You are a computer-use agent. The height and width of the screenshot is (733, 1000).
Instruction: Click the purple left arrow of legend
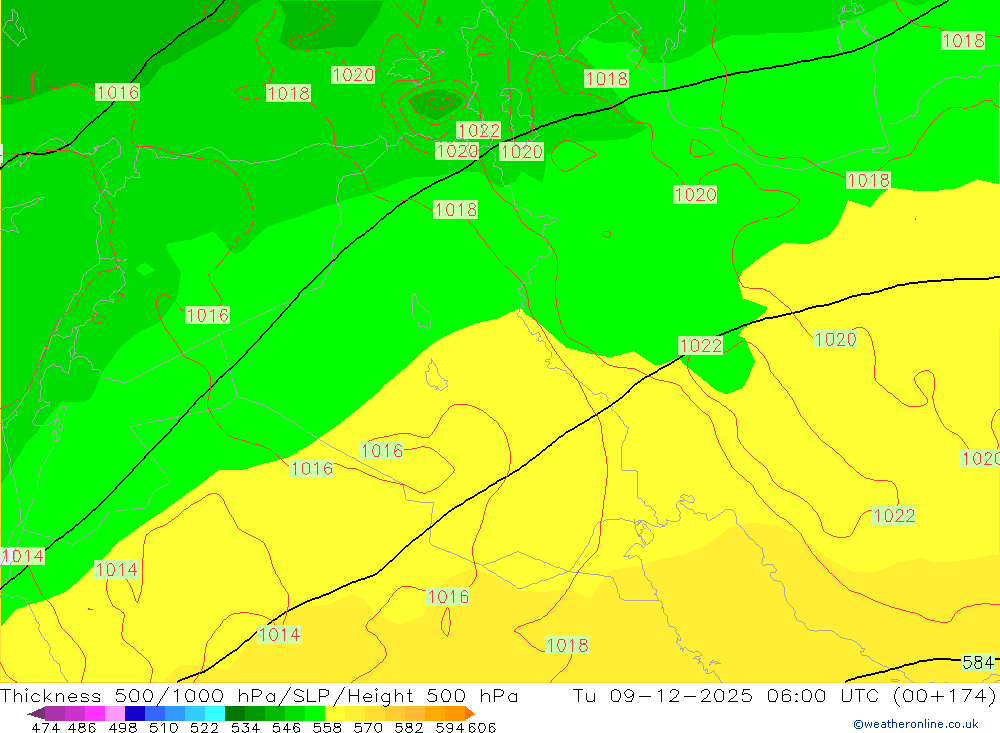click(x=36, y=713)
